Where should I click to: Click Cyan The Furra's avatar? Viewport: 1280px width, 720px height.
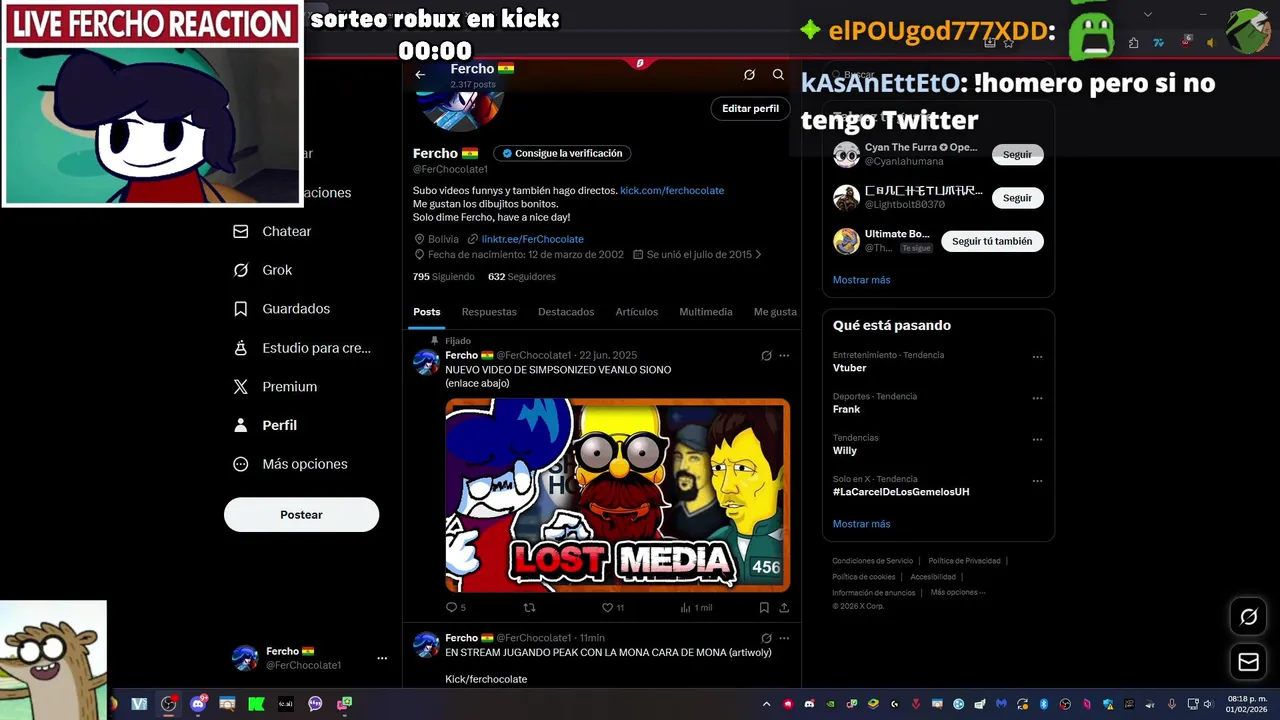[846, 154]
